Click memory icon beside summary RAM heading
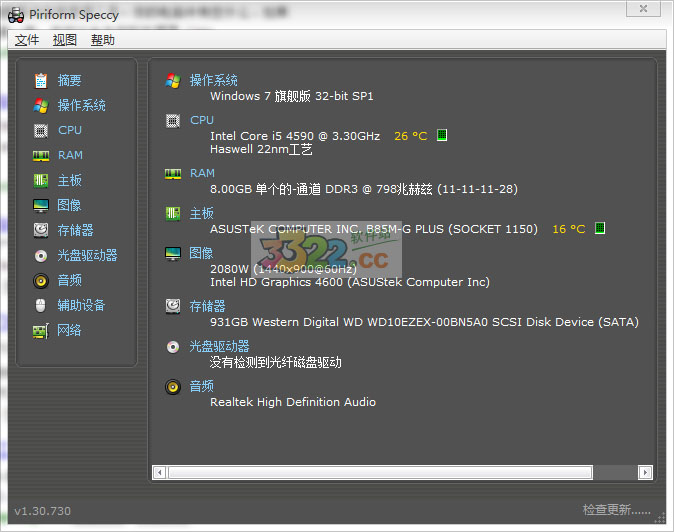The image size is (674, 532). (x=173, y=174)
